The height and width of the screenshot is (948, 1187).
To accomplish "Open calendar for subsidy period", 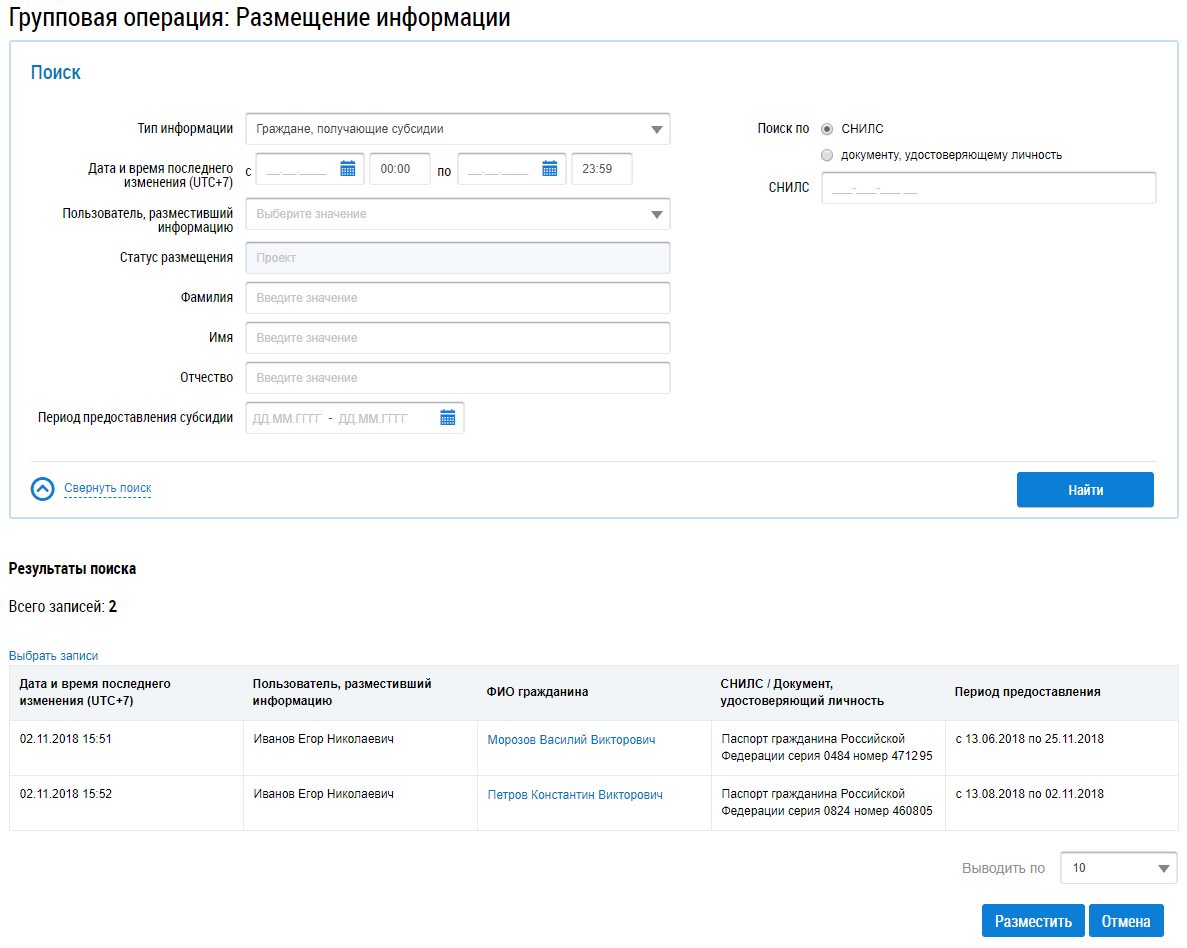I will [x=448, y=418].
